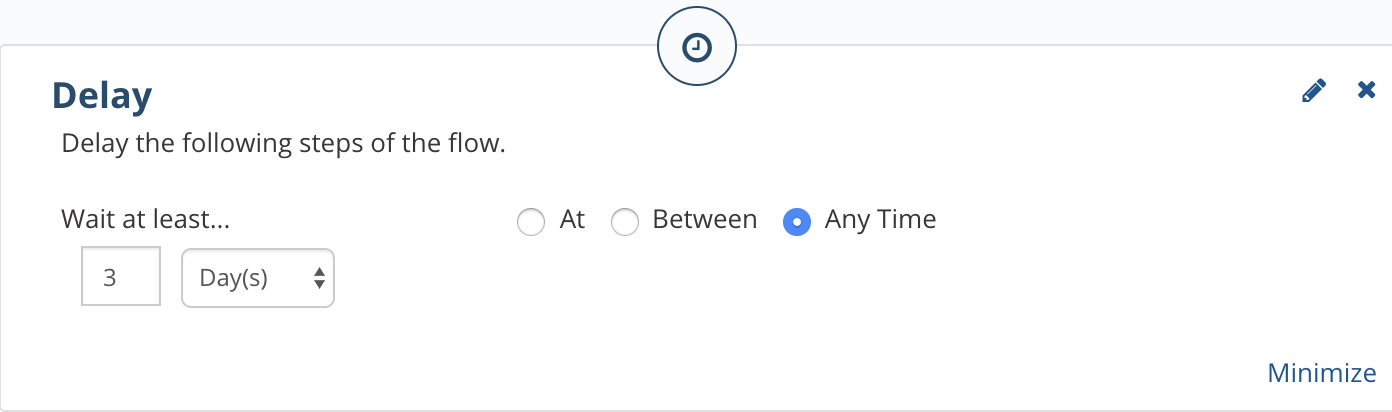Click the "Any Time" label text
Image resolution: width=1392 pixels, height=412 pixels.
click(x=881, y=220)
